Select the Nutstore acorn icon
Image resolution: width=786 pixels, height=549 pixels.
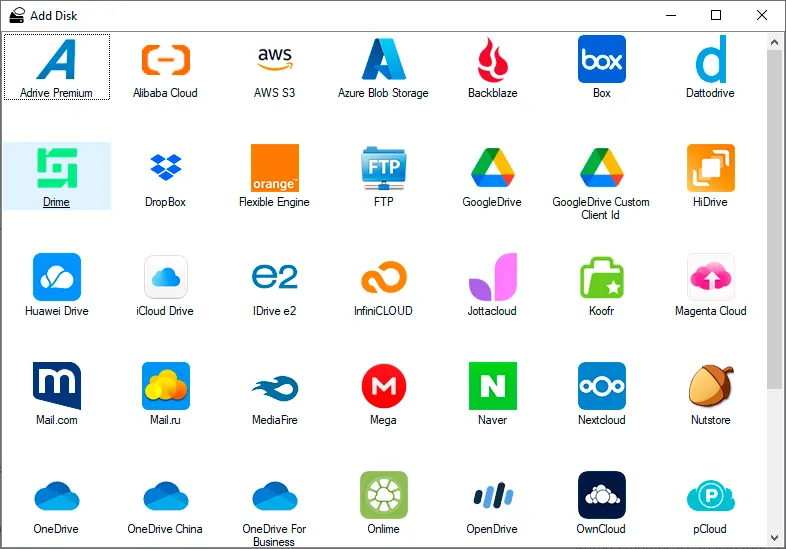tap(711, 385)
